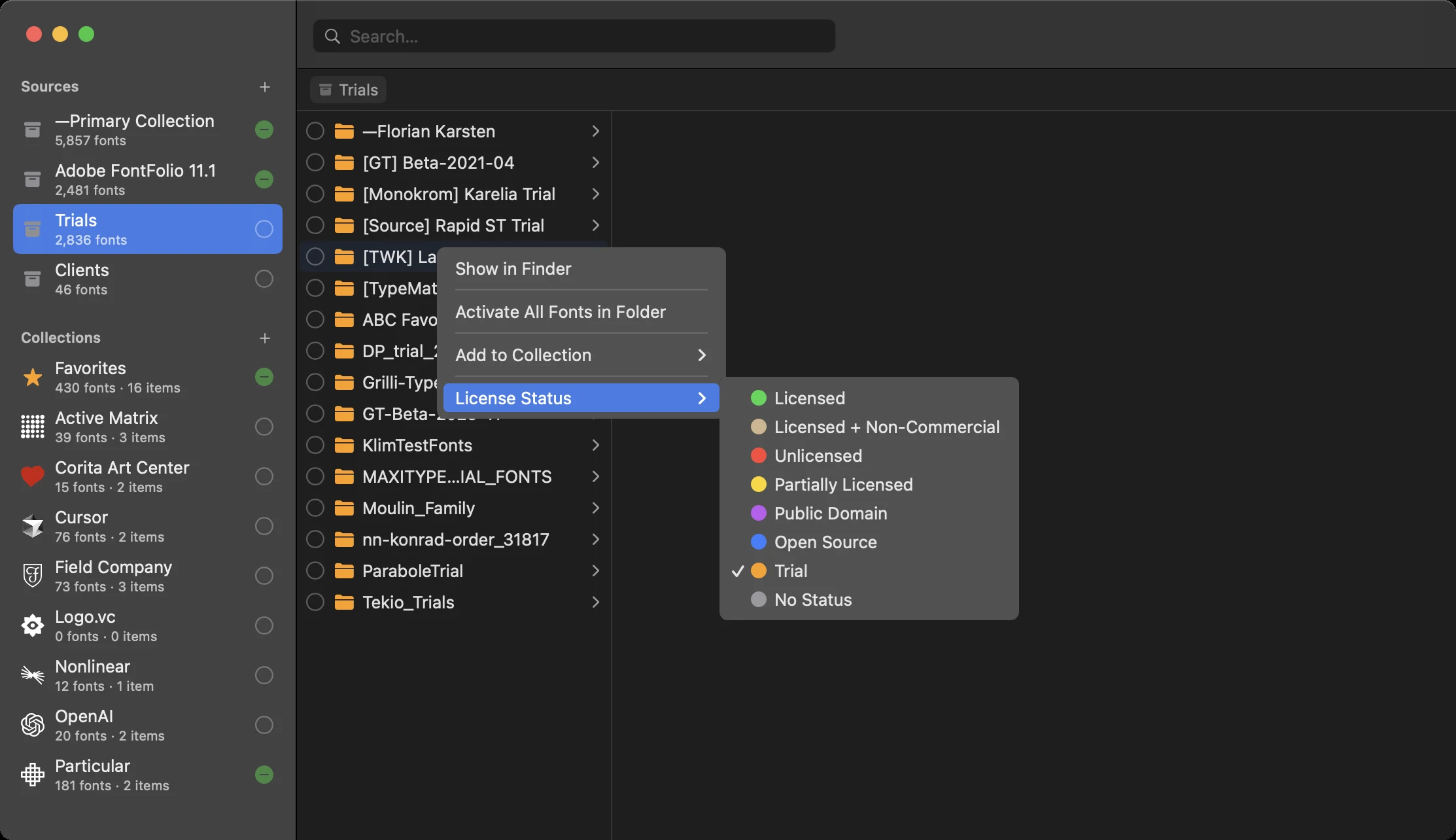Expand MAXITYPE...IAL_FONTS folder chevron

(596, 476)
